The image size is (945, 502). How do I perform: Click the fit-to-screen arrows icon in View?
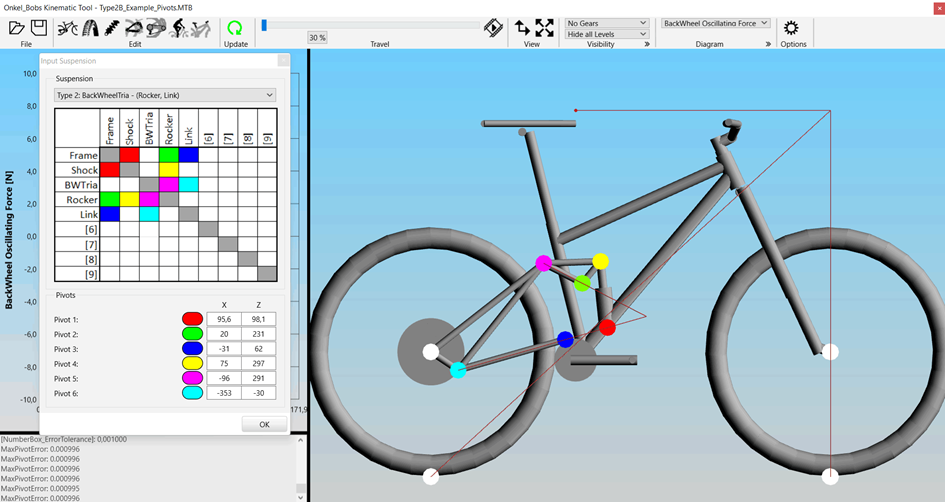[x=544, y=28]
